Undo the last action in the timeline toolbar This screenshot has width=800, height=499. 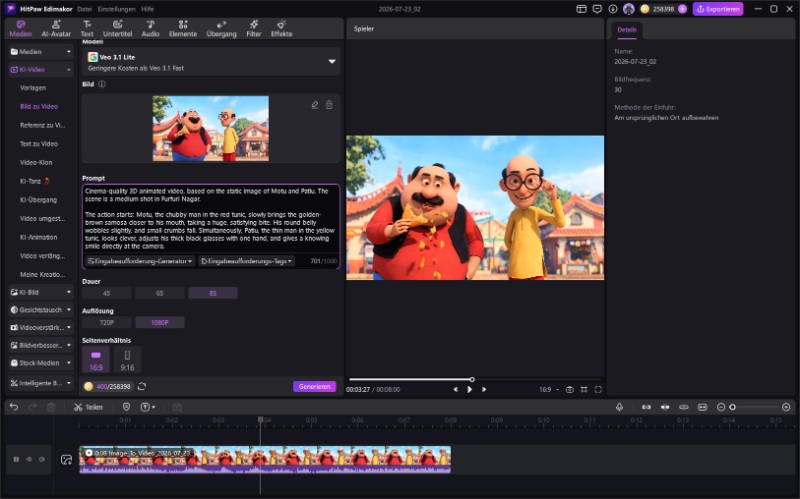[14, 407]
